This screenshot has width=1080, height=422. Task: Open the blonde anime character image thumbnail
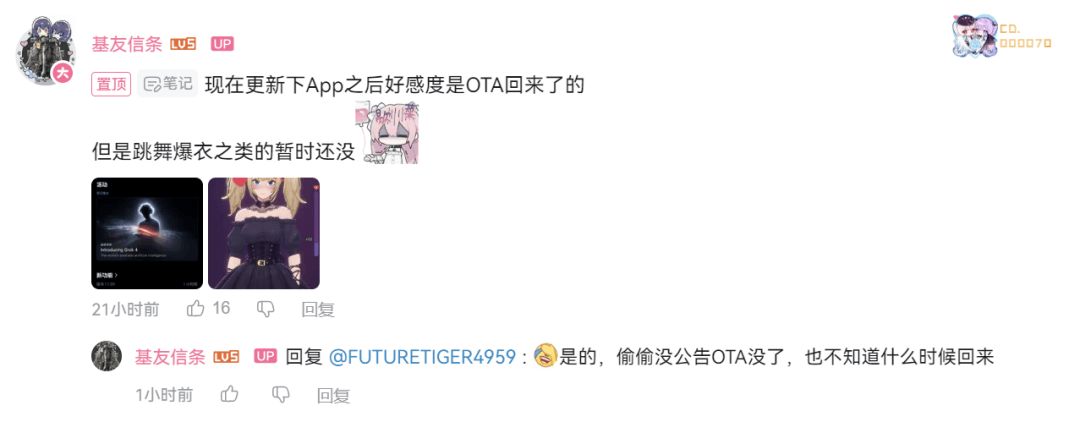264,233
